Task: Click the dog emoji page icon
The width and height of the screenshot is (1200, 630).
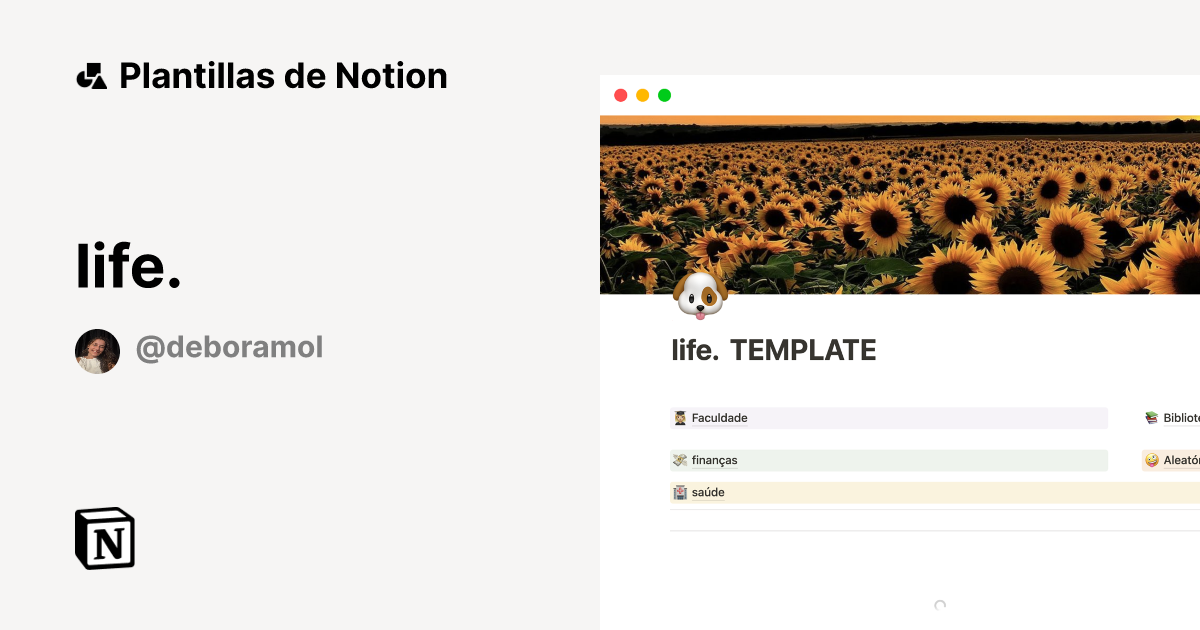Action: click(700, 293)
